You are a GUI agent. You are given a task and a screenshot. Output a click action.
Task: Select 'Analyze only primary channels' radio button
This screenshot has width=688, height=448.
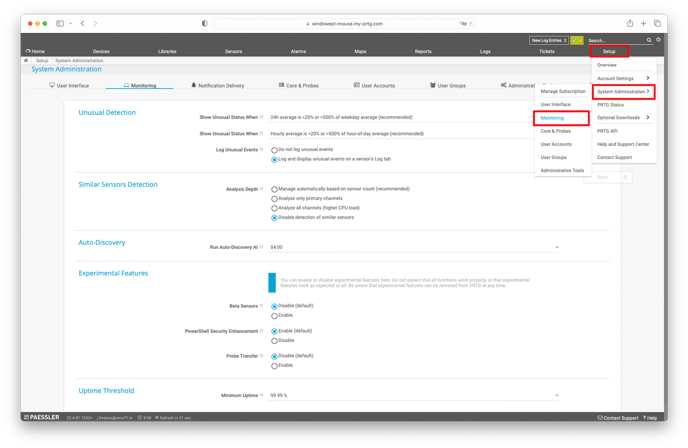275,198
